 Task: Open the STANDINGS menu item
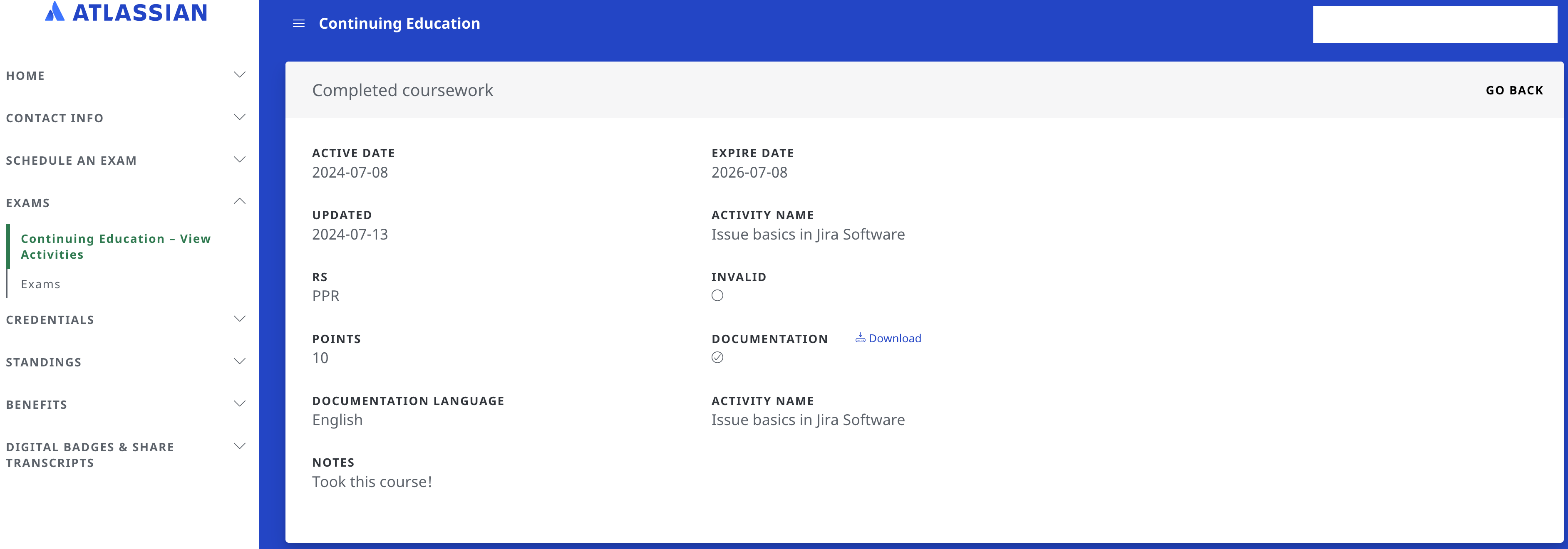44,363
